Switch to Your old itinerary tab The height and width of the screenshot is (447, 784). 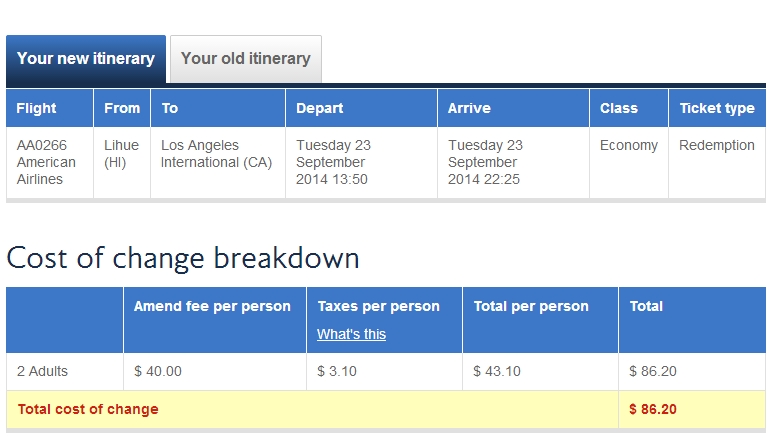246,59
